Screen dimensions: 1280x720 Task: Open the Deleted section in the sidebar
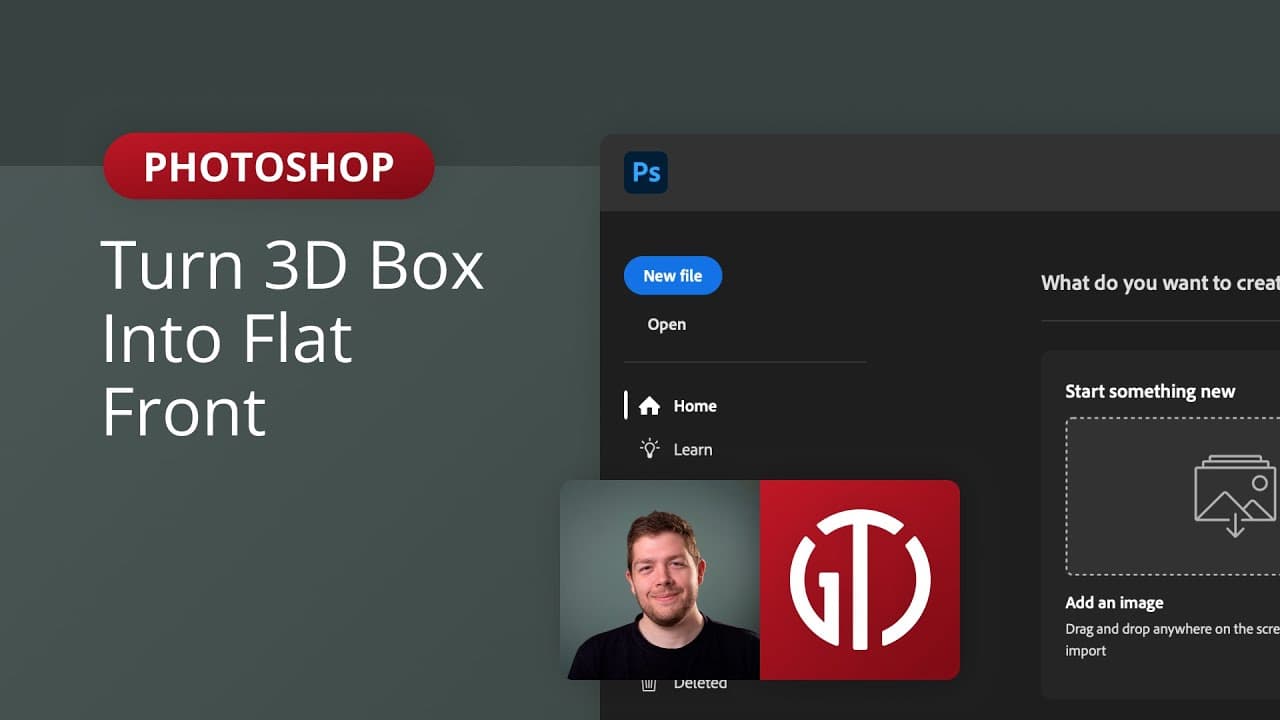(x=699, y=682)
